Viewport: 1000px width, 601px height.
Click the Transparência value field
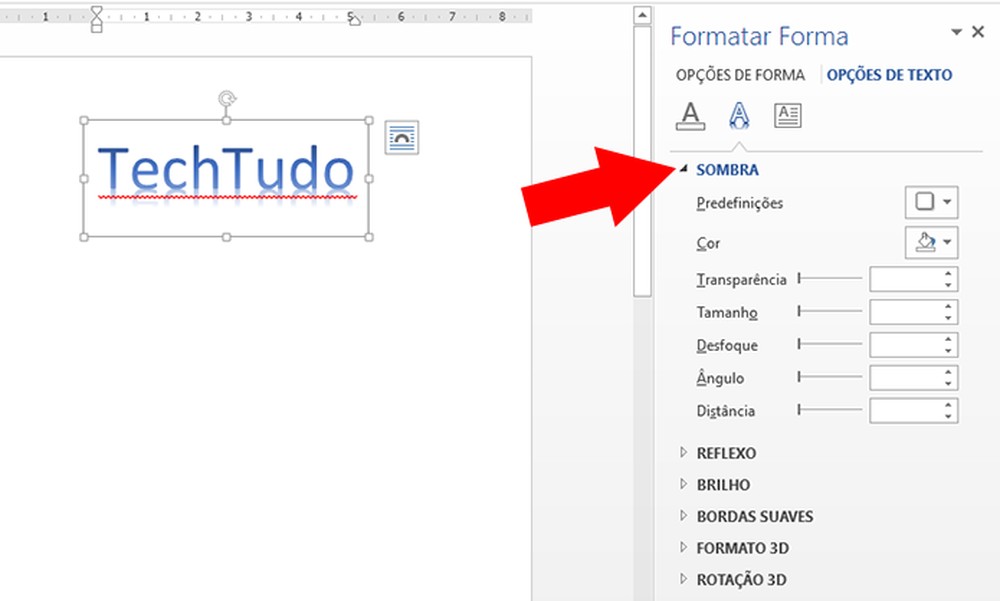point(906,279)
